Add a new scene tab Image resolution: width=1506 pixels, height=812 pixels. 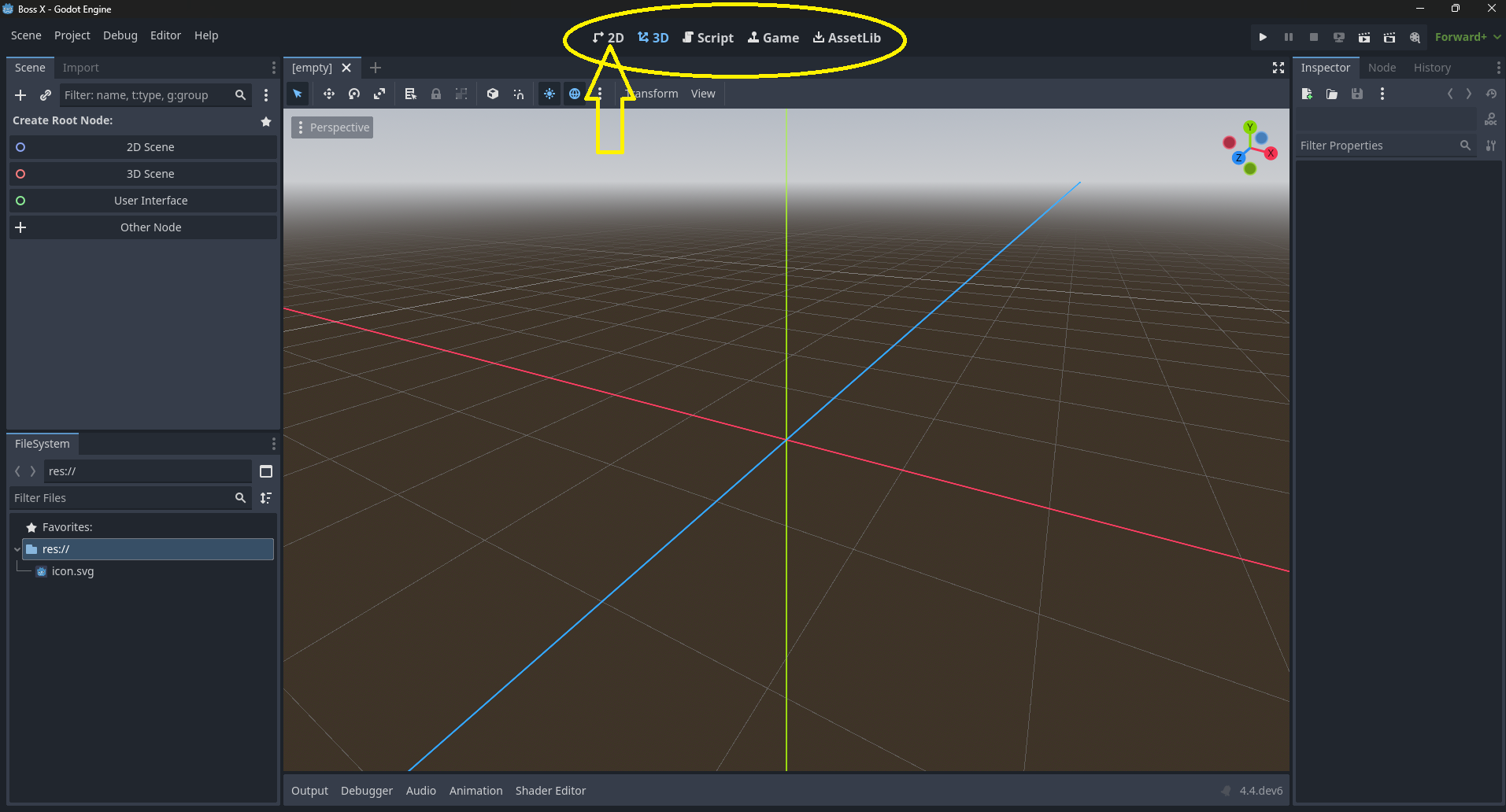coord(376,68)
